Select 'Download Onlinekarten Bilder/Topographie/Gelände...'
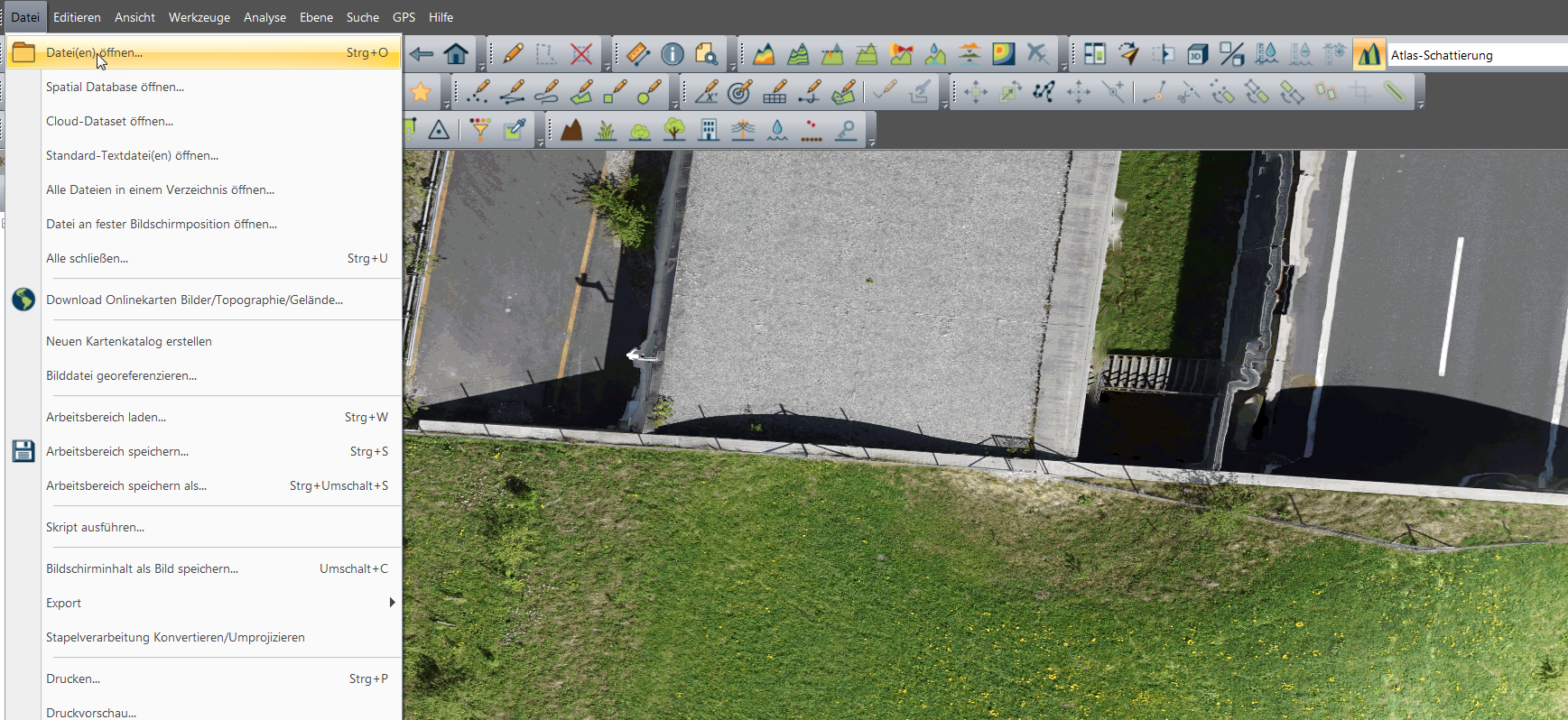Image resolution: width=1568 pixels, height=720 pixels. click(204, 300)
